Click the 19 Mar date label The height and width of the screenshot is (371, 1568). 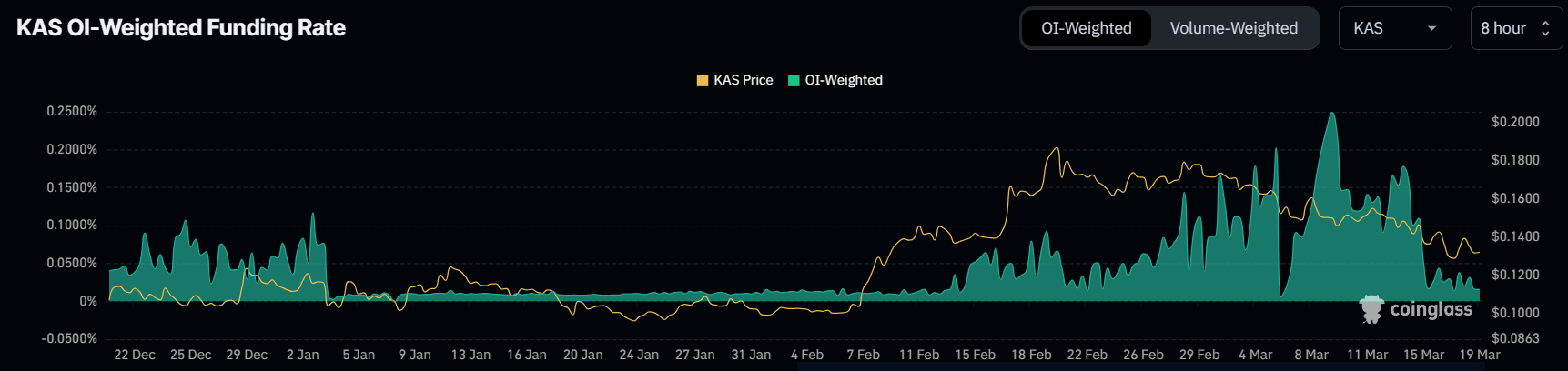pyautogui.click(x=1480, y=355)
